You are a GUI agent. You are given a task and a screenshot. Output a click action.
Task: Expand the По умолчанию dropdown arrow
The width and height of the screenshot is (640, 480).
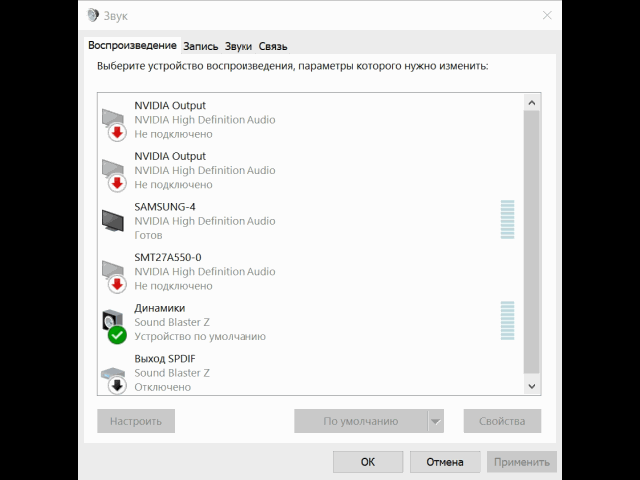pos(436,421)
